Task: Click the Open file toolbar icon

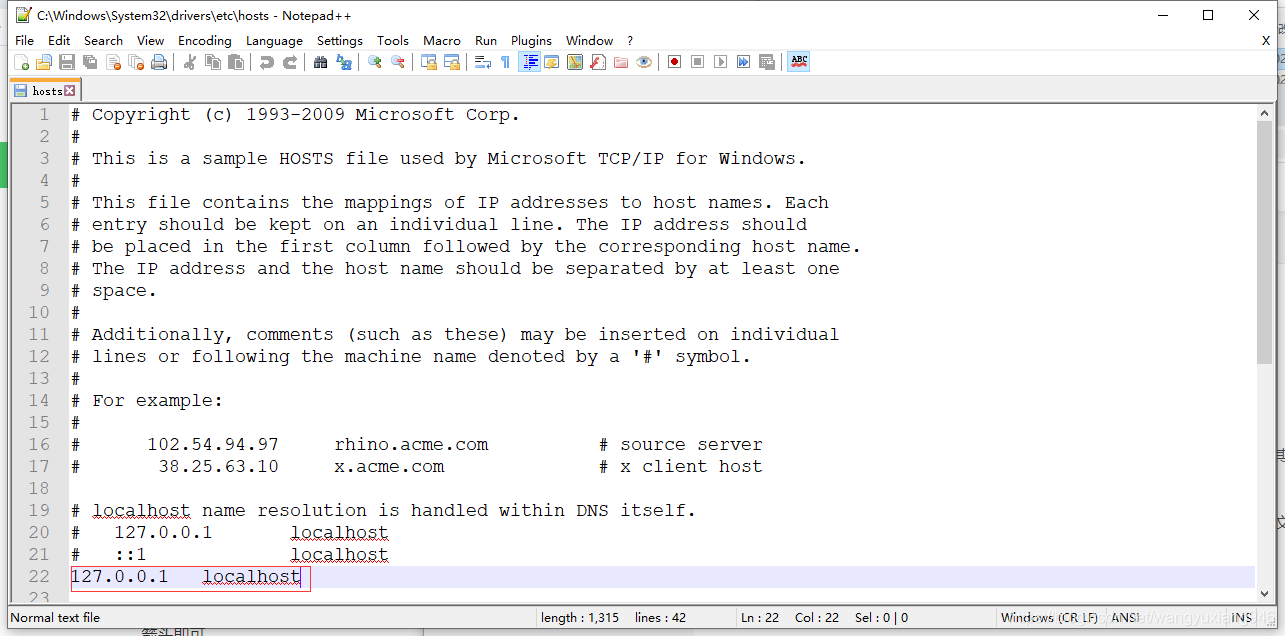Action: point(44,62)
